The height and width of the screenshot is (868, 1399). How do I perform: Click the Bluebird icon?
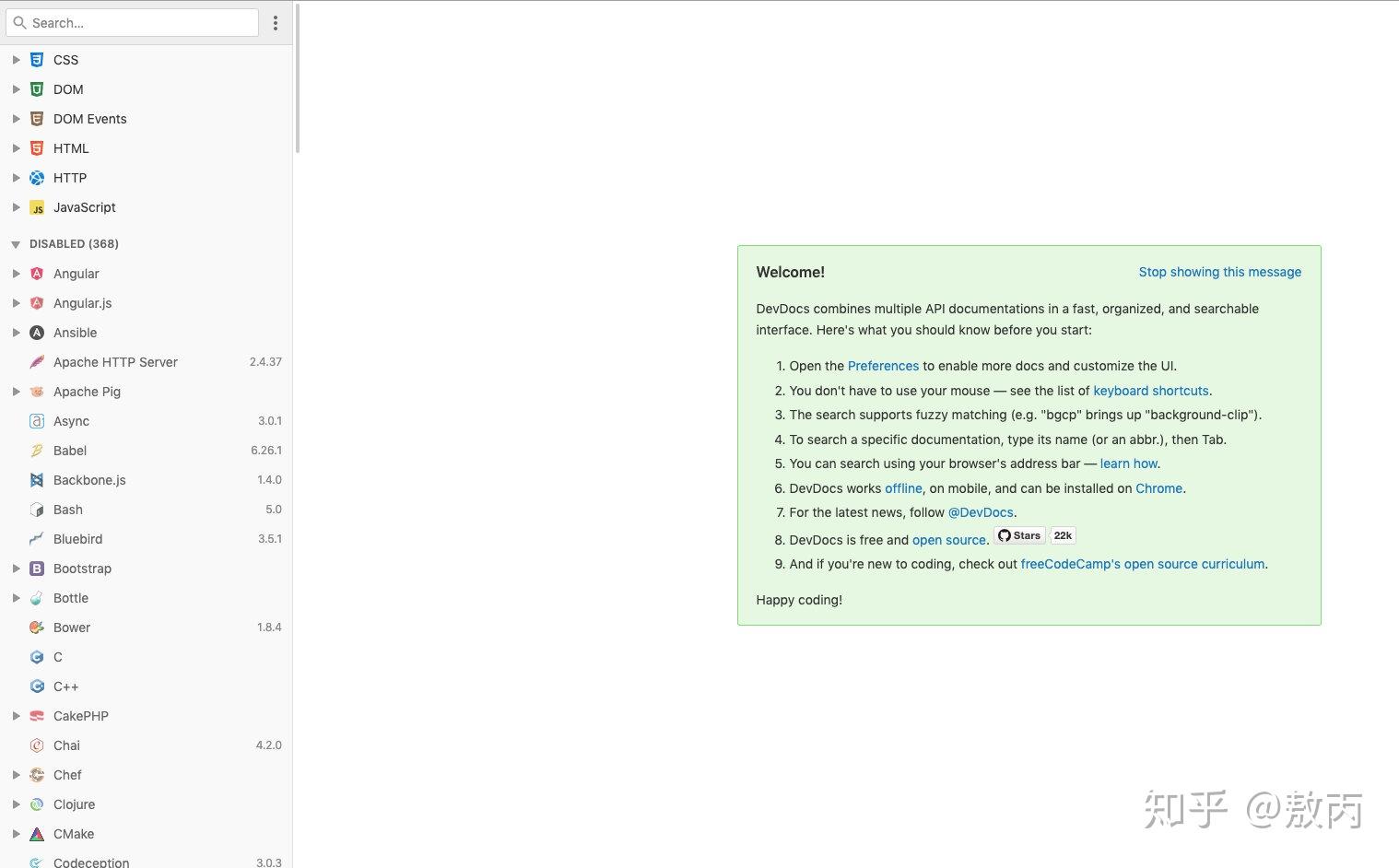point(37,539)
